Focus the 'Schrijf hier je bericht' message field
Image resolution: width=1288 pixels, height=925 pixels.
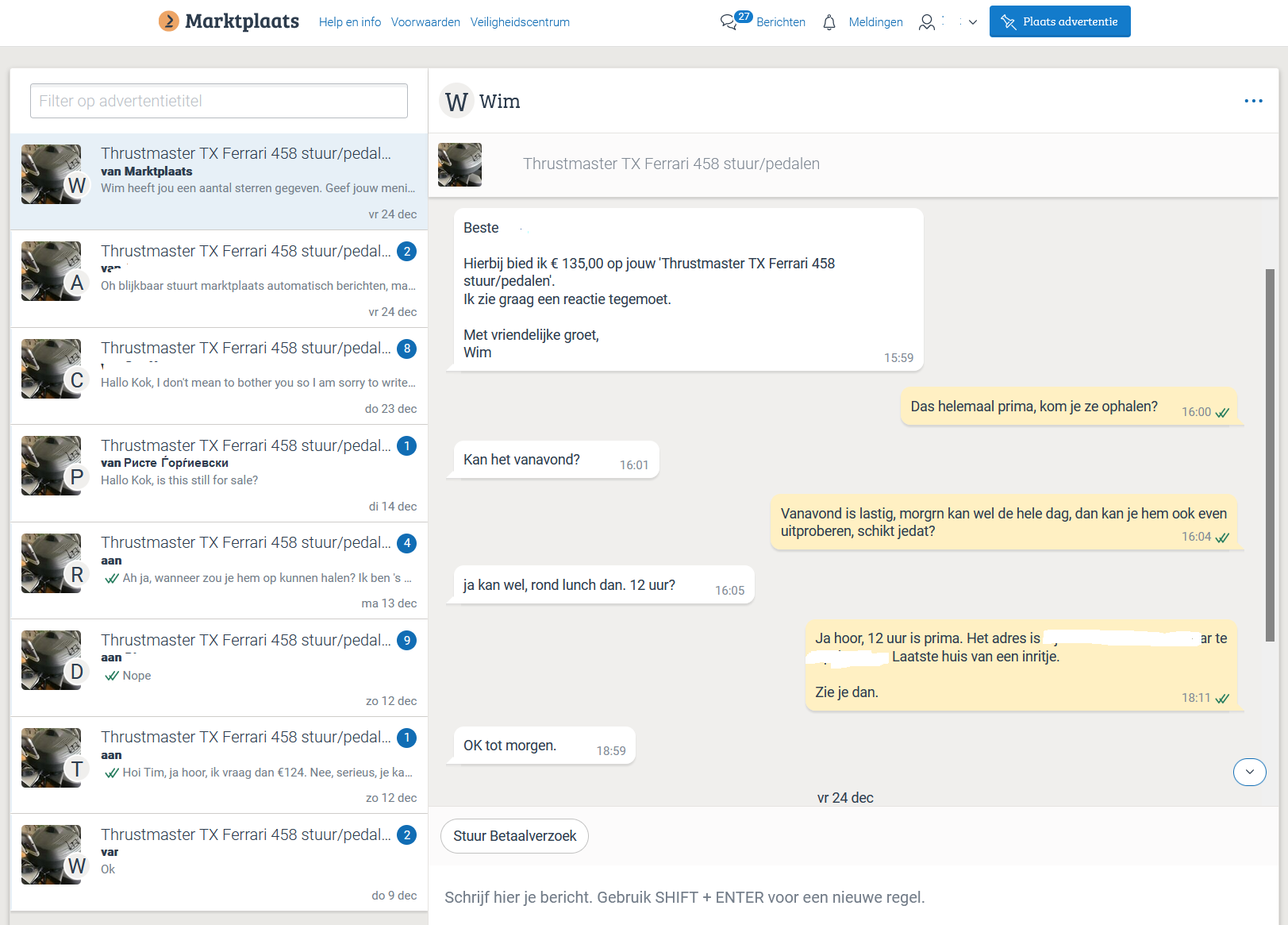(x=853, y=897)
